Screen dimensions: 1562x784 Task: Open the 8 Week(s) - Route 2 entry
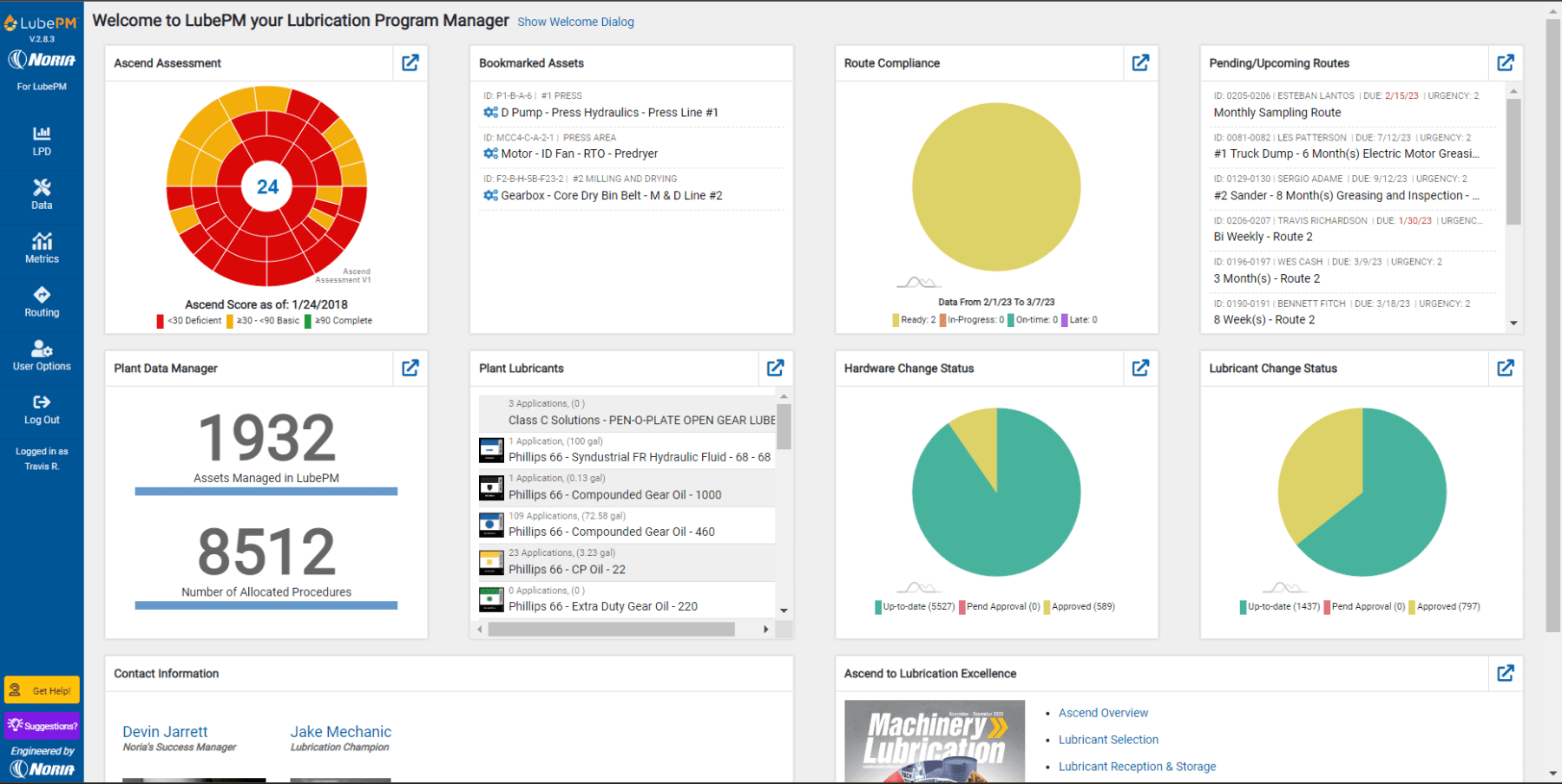[x=1263, y=320]
